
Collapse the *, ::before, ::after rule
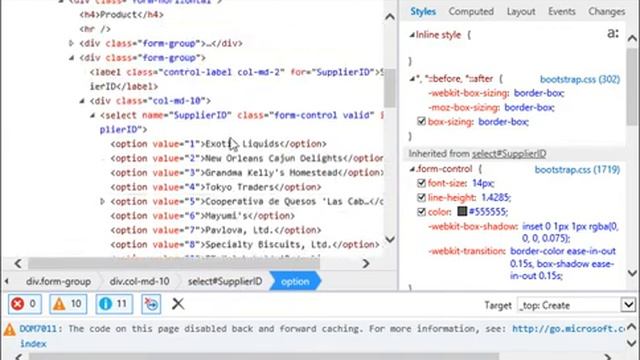pyautogui.click(x=412, y=79)
